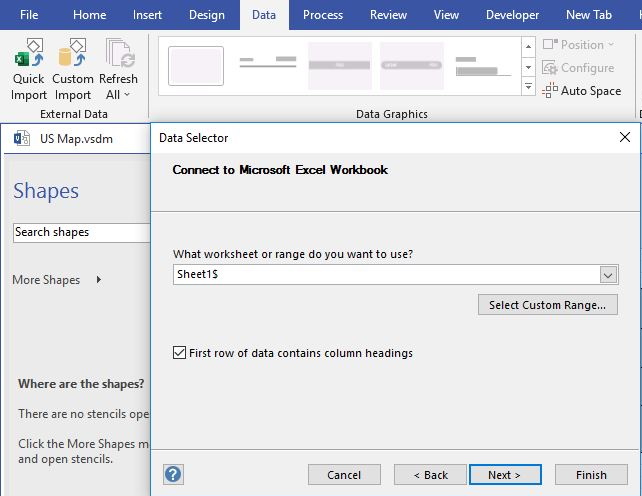The height and width of the screenshot is (496, 642).
Task: Click the Custom Import icon
Action: coord(72,54)
